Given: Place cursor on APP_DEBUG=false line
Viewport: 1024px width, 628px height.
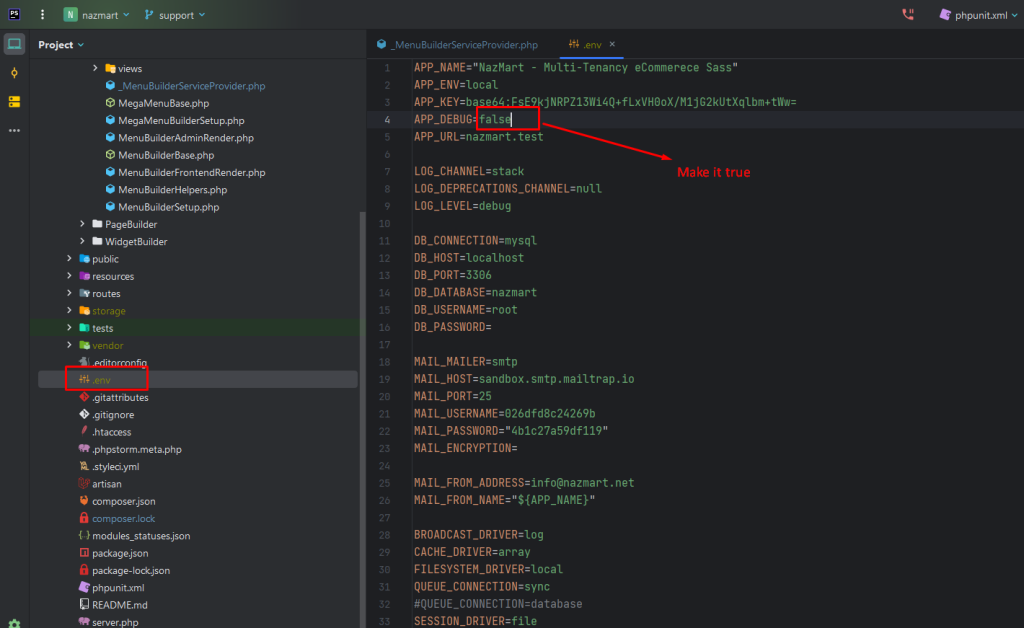Looking at the screenshot, I should tap(463, 119).
